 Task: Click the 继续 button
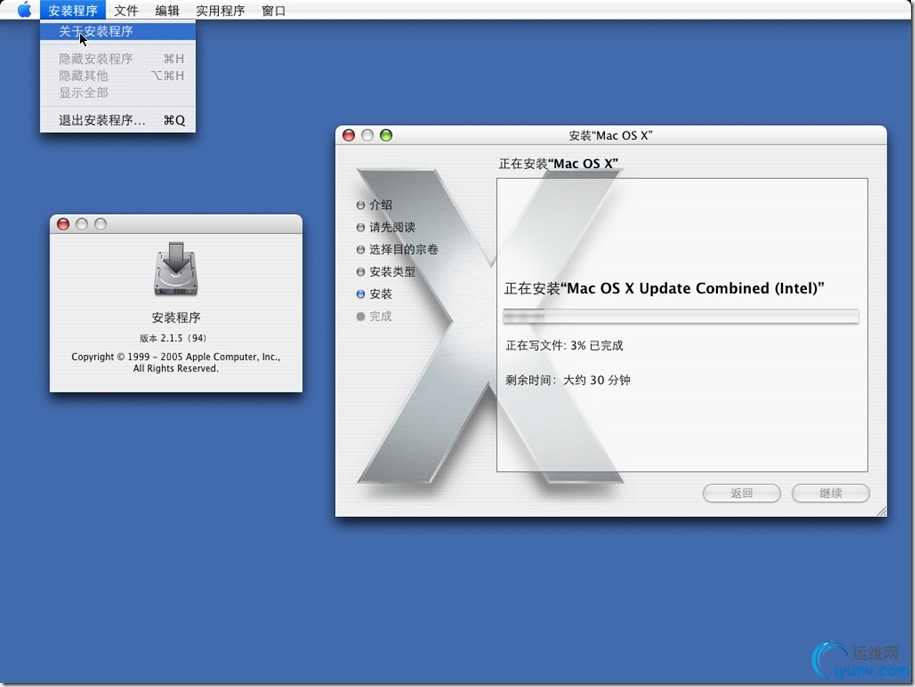[x=830, y=493]
